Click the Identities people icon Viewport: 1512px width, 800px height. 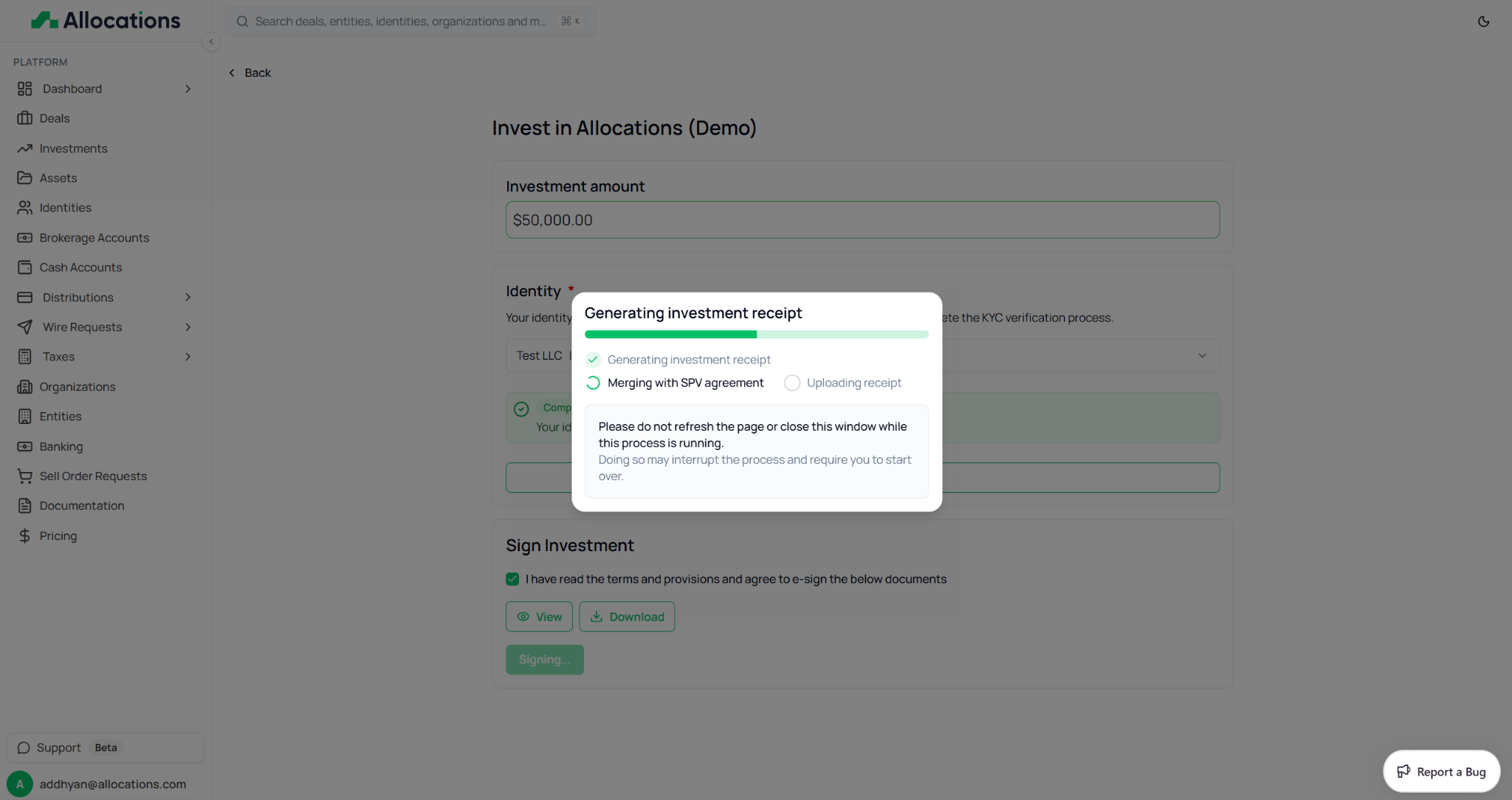[24, 208]
